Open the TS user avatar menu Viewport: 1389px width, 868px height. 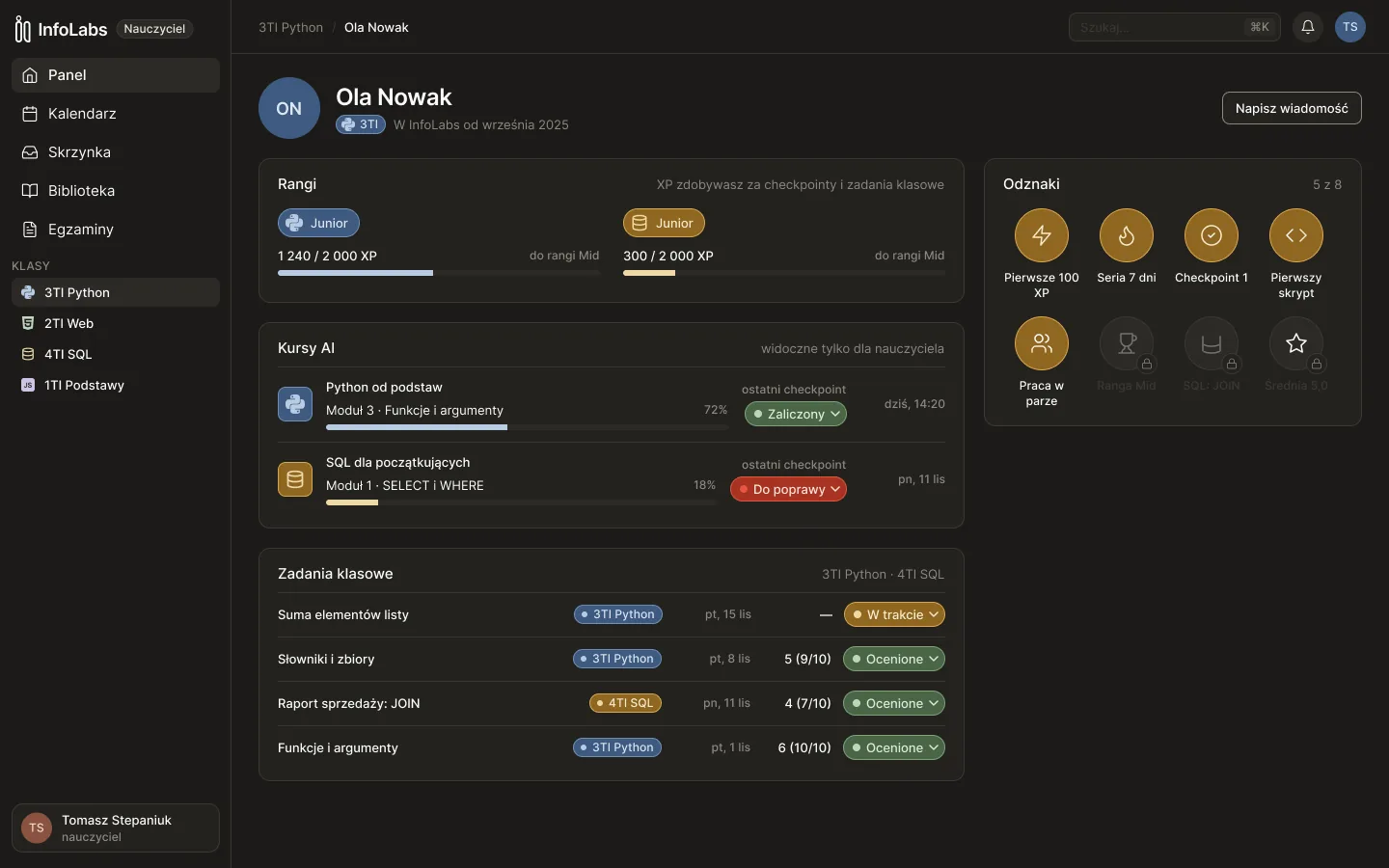coord(1350,27)
